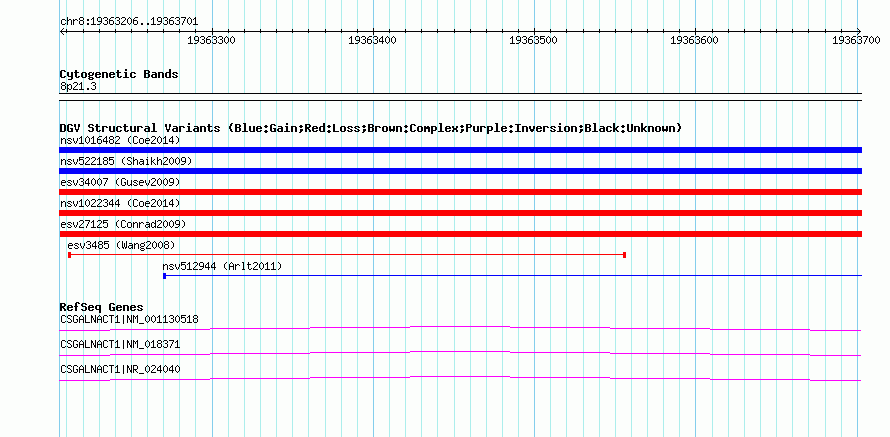The width and height of the screenshot is (890, 437).
Task: Open variant label esv34007 (Gusev2009)
Action: click(x=120, y=182)
